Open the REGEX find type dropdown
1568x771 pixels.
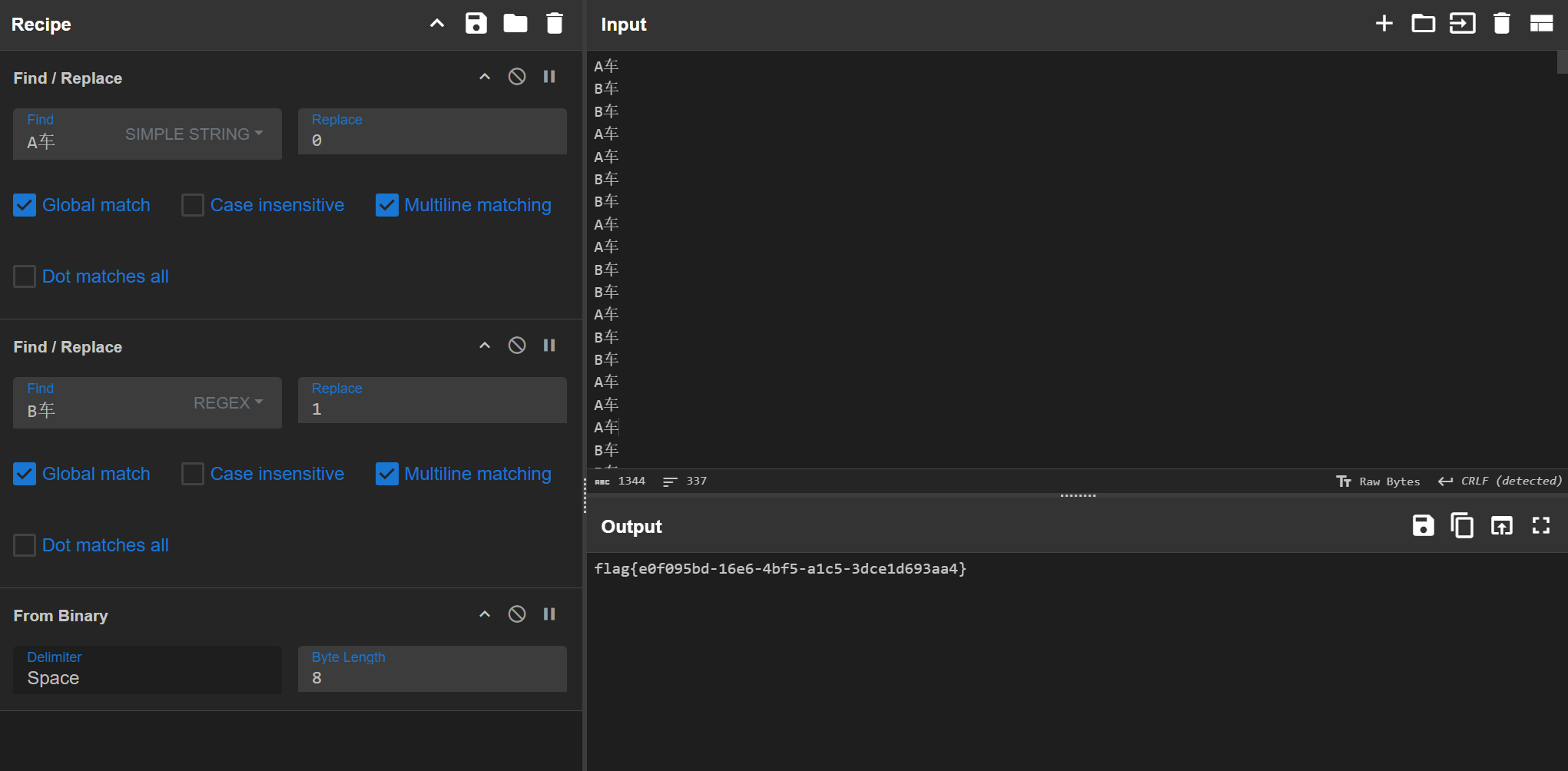coord(228,403)
